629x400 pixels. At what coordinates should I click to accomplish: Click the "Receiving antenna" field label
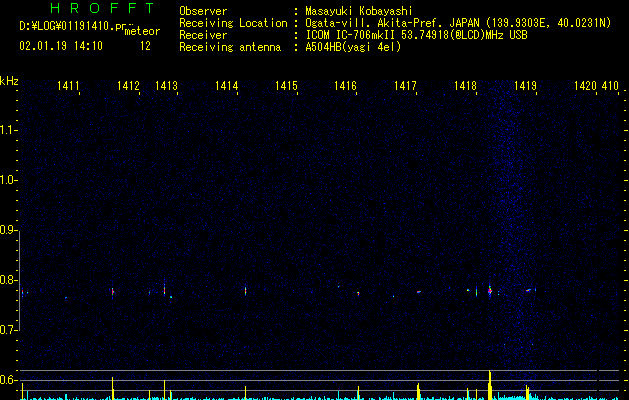pyautogui.click(x=230, y=47)
